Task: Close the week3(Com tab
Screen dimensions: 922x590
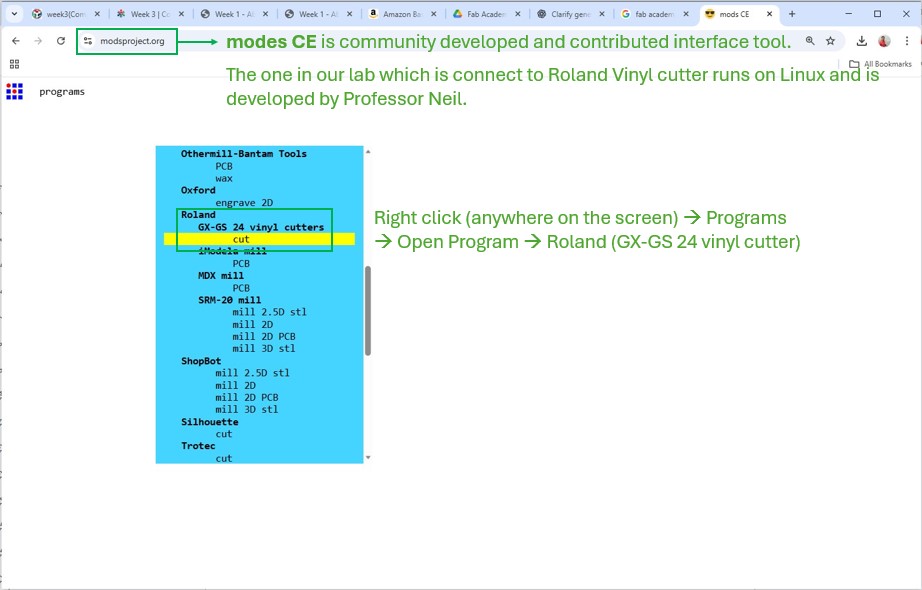Action: coord(97,14)
